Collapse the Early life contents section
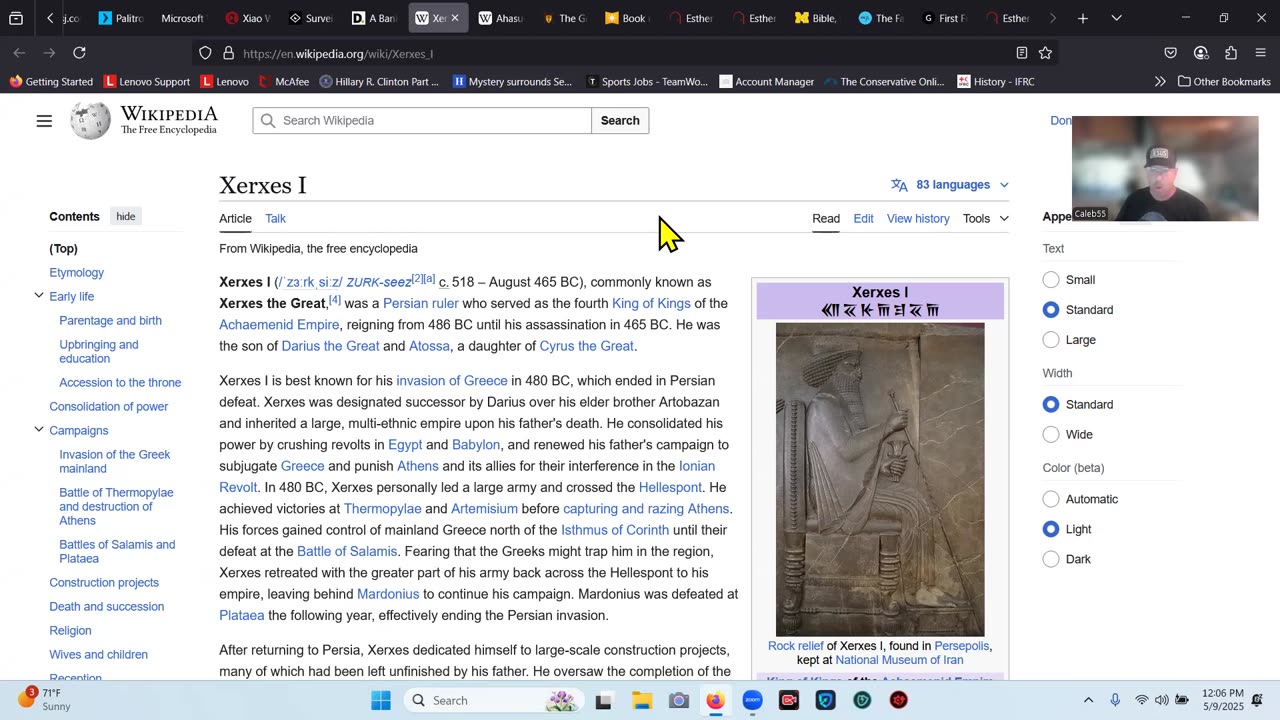The width and height of the screenshot is (1280, 720). [x=39, y=296]
